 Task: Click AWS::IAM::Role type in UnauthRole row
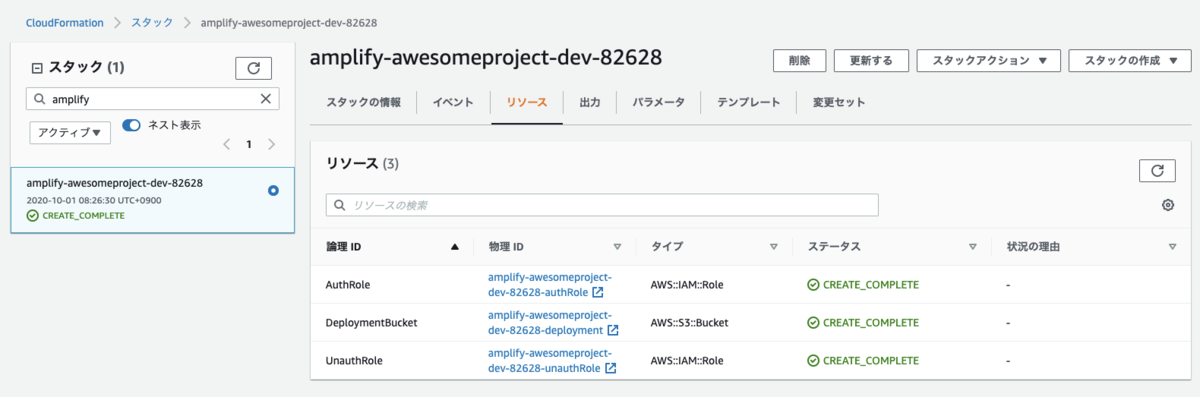[687, 360]
